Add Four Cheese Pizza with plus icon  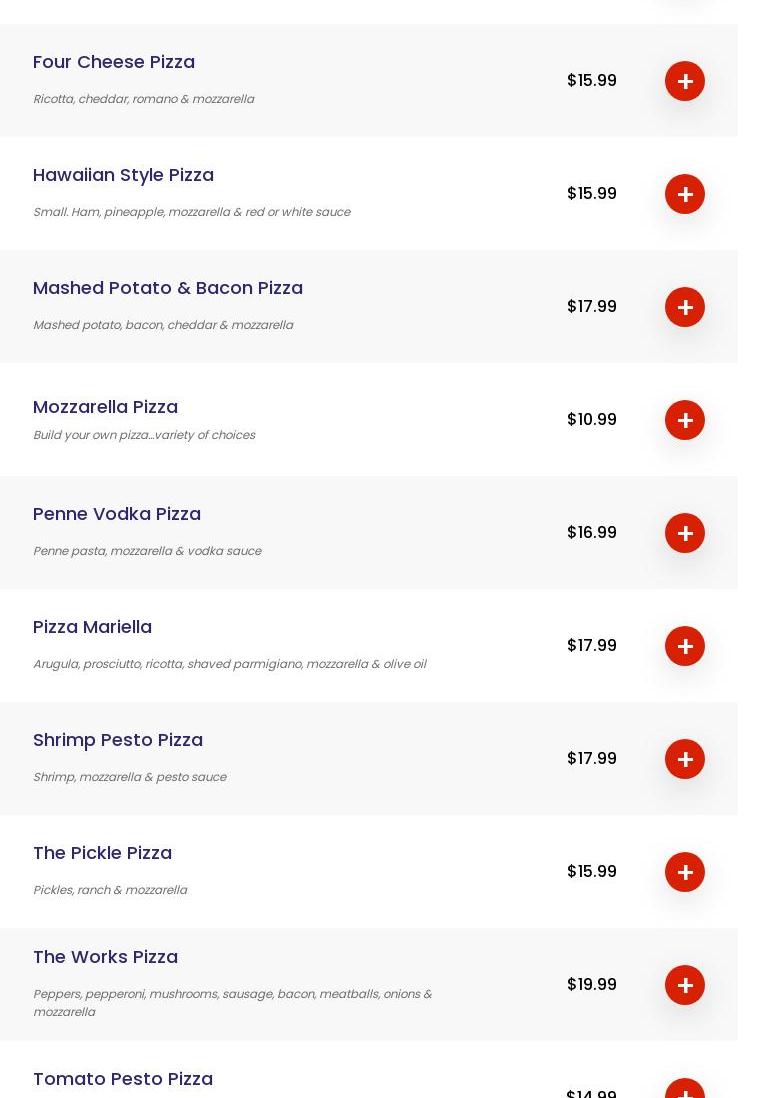tap(685, 81)
